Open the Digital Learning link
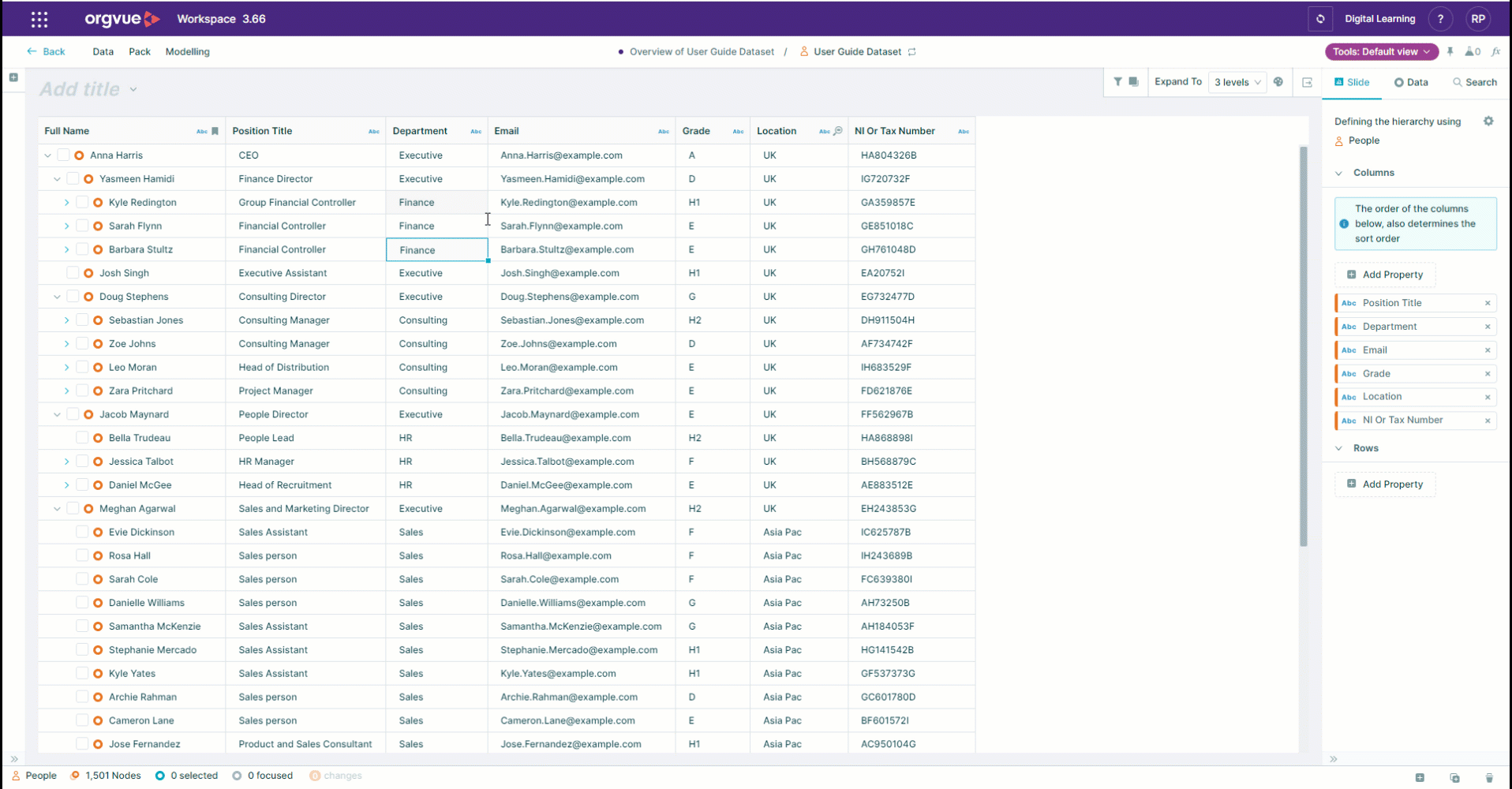Viewport: 1512px width, 789px height. (1380, 19)
